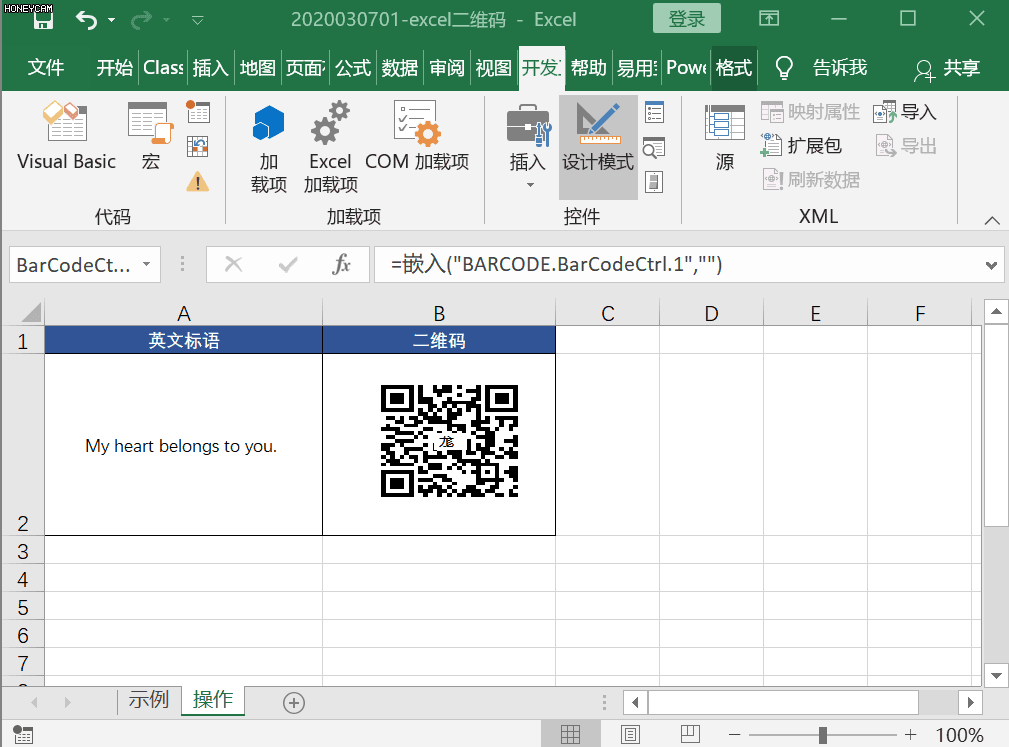Viewport: 1009px width, 747px height.
Task: Toggle Use Relative References icon
Action: pyautogui.click(x=198, y=147)
